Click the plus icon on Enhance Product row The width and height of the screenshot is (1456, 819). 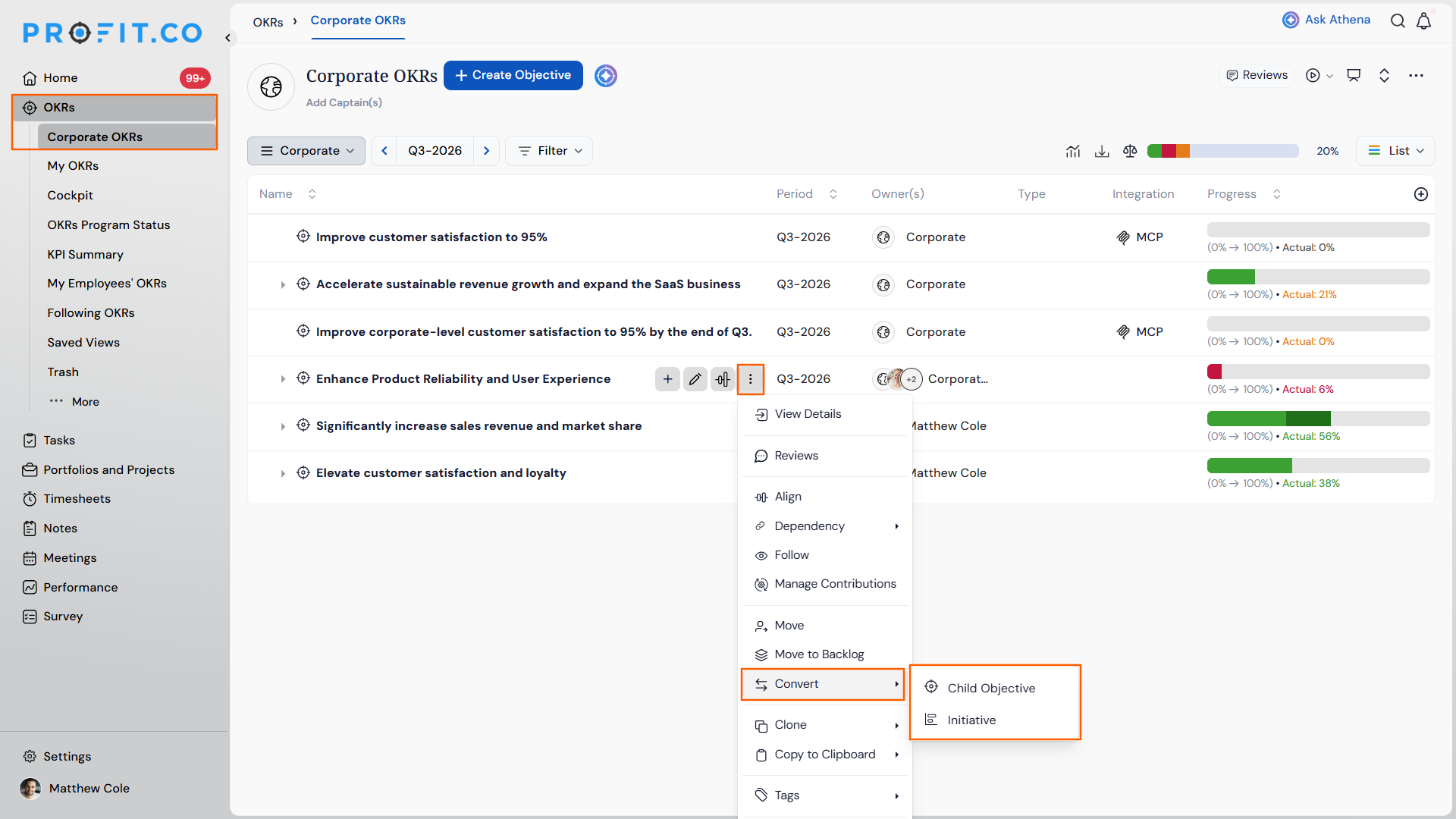point(667,379)
